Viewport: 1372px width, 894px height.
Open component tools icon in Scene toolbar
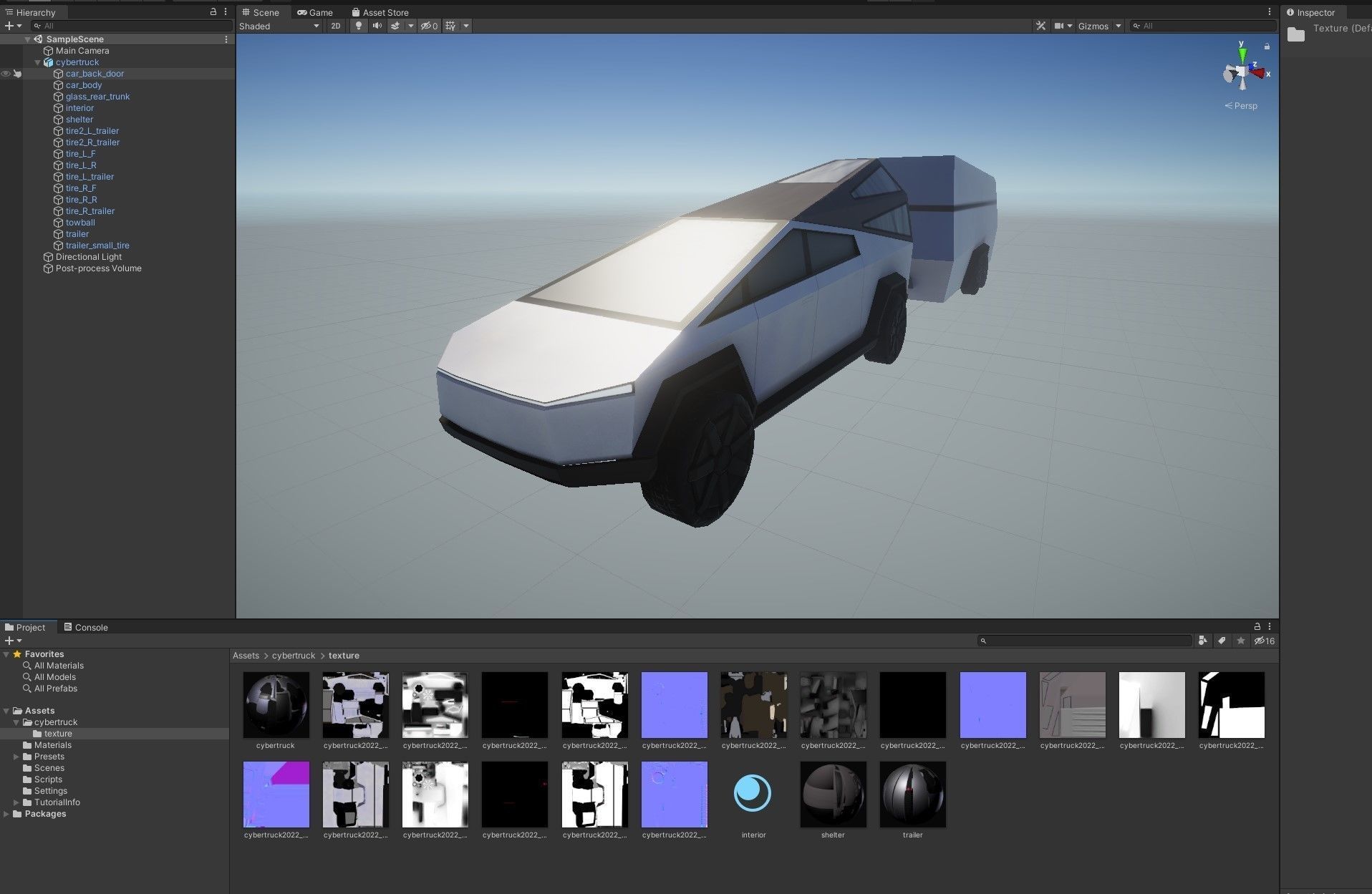pyautogui.click(x=1040, y=26)
